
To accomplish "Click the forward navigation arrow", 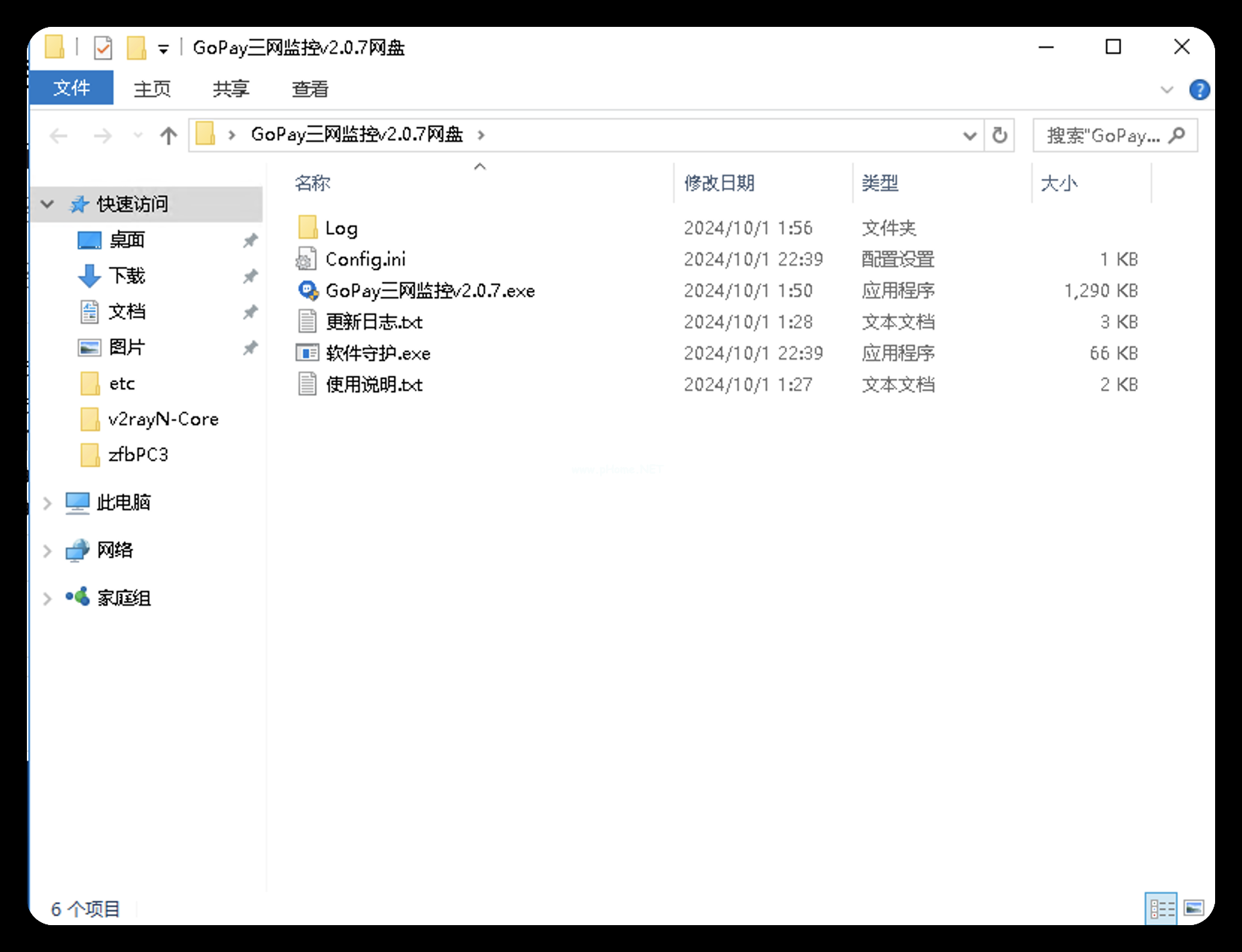I will tap(103, 136).
